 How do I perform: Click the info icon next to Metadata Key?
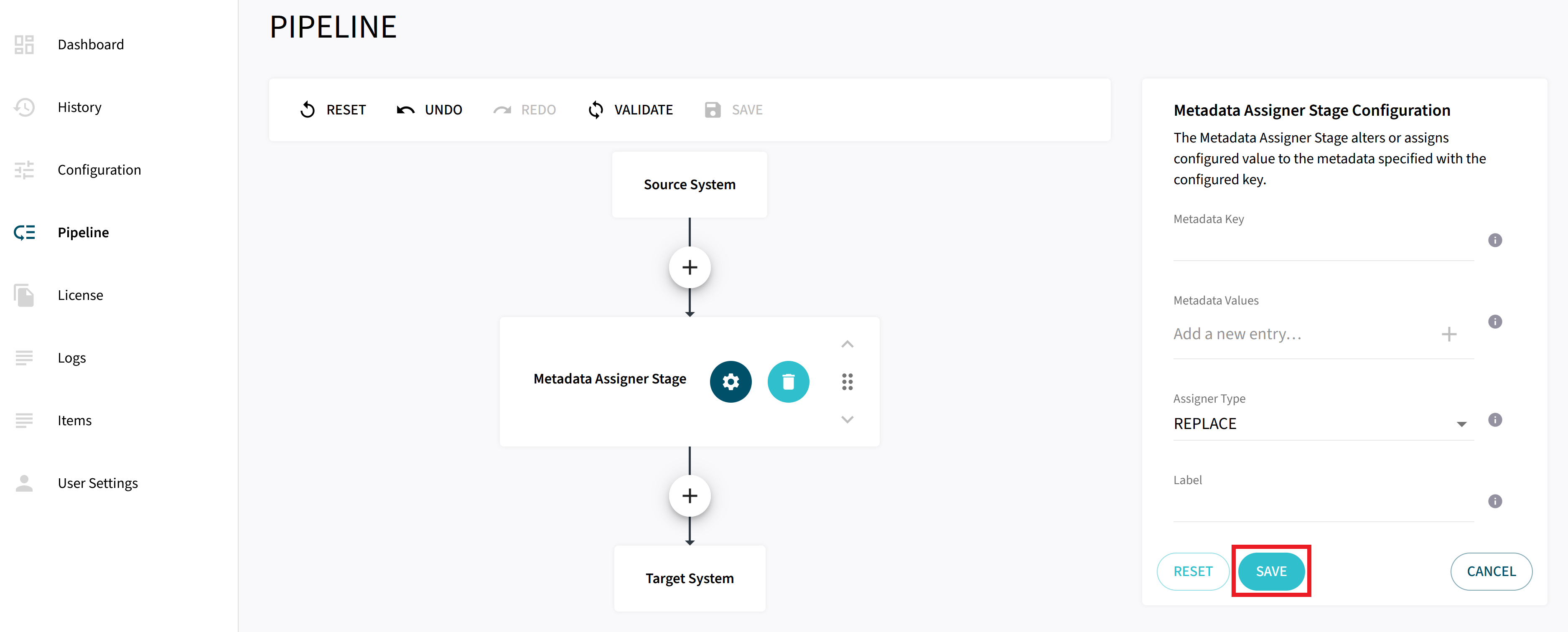click(x=1496, y=240)
